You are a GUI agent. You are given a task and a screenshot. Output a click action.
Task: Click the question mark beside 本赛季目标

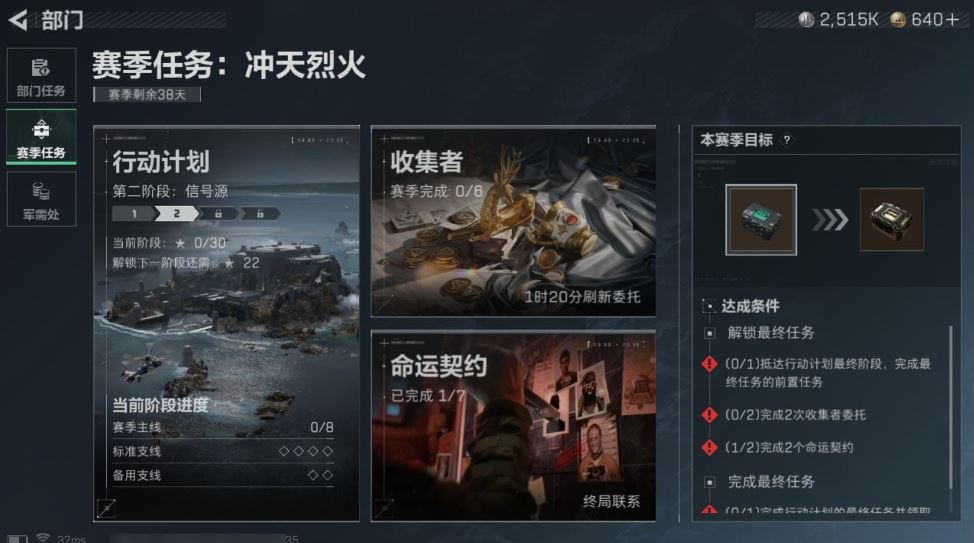point(787,140)
